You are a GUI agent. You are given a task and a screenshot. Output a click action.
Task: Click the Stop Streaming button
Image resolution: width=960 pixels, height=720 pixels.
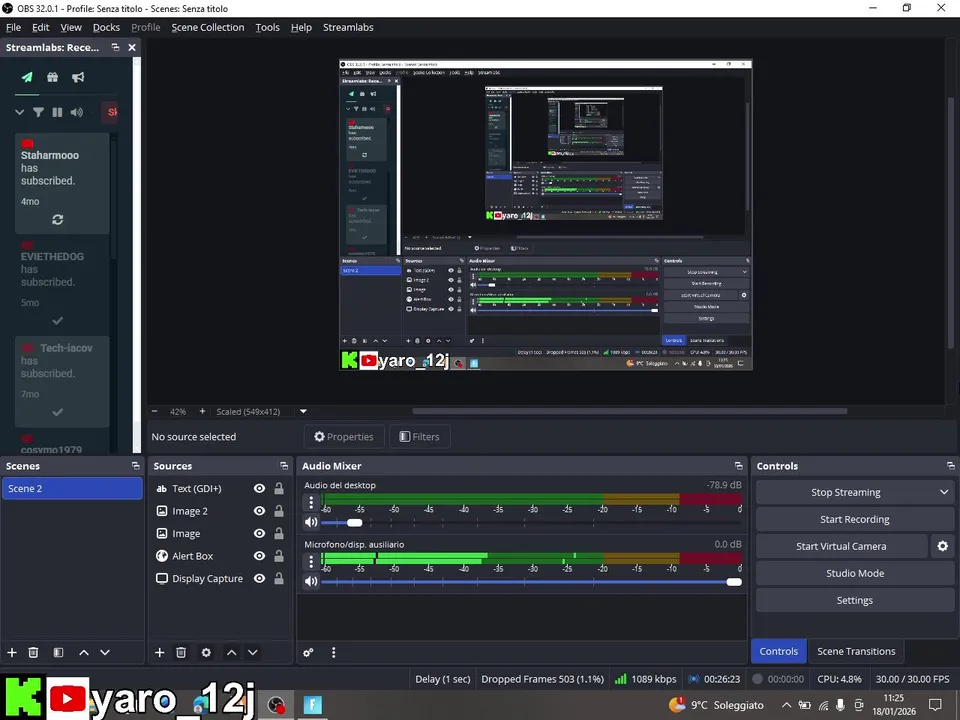pos(846,492)
